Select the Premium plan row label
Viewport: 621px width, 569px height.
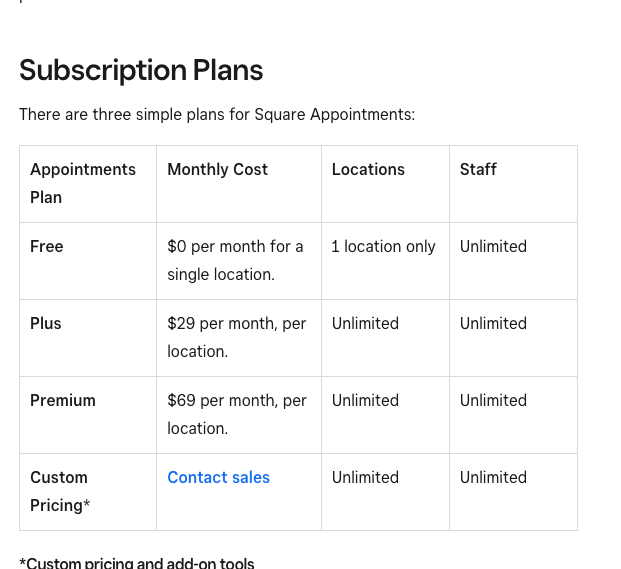pyautogui.click(x=63, y=401)
